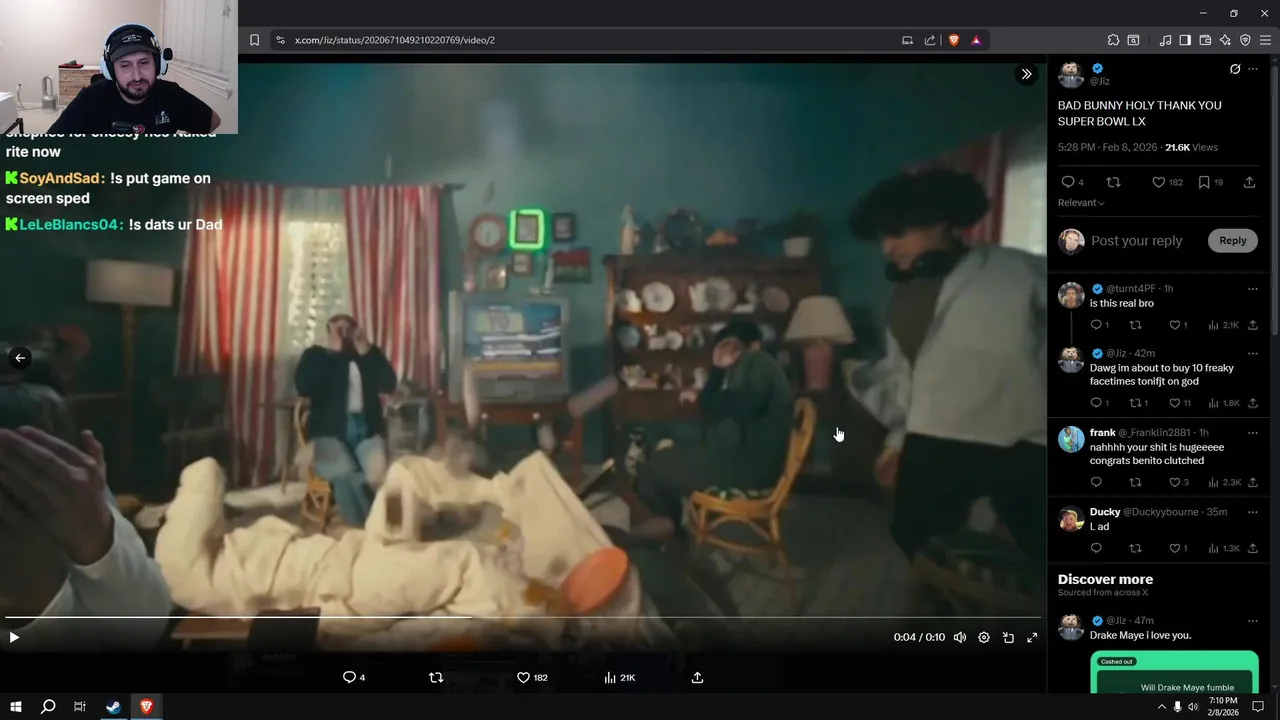Open more options on Ducky's reply

1253,512
